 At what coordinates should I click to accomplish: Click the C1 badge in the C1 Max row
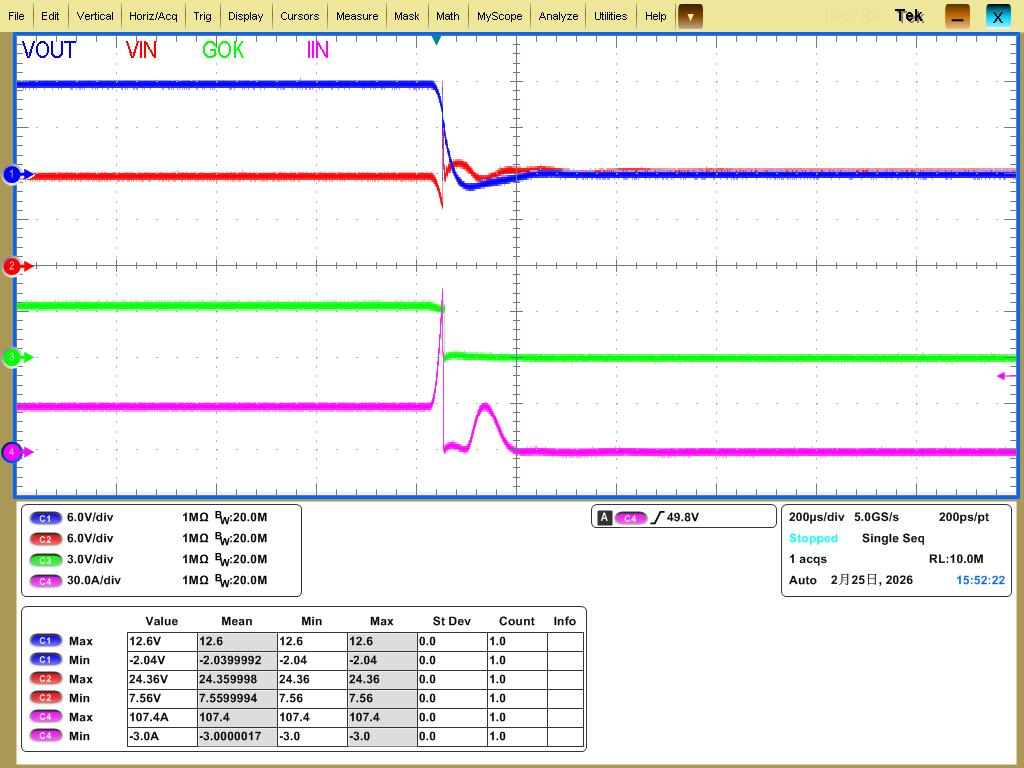click(x=45, y=641)
